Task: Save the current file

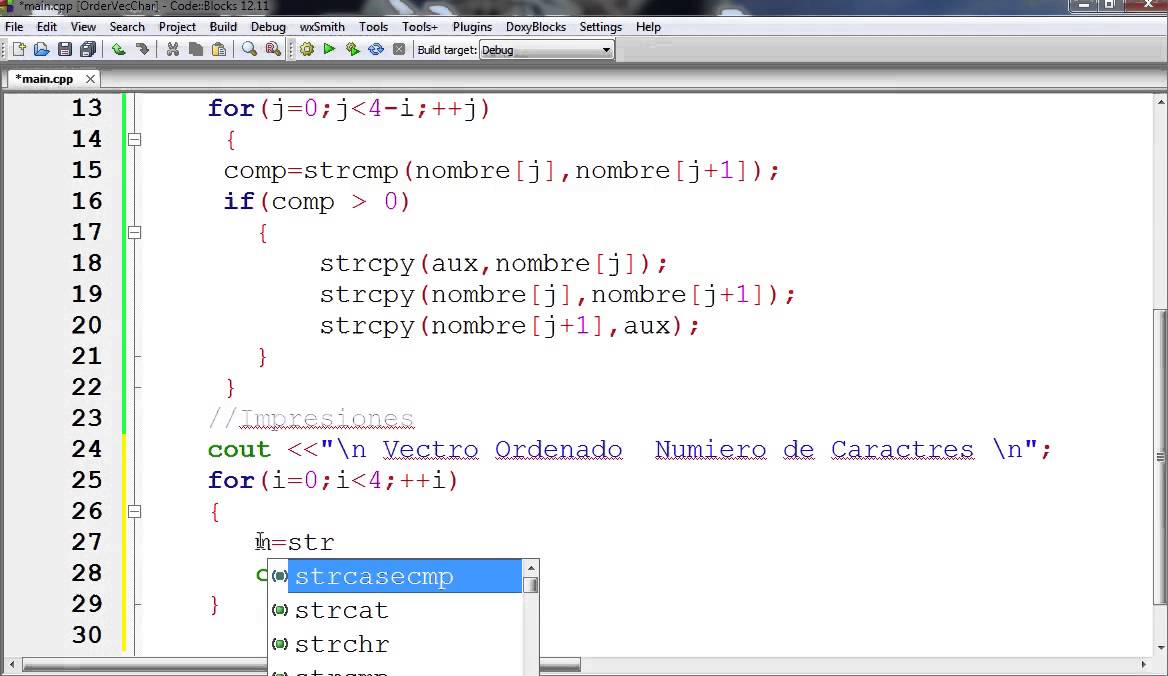Action: [x=64, y=48]
